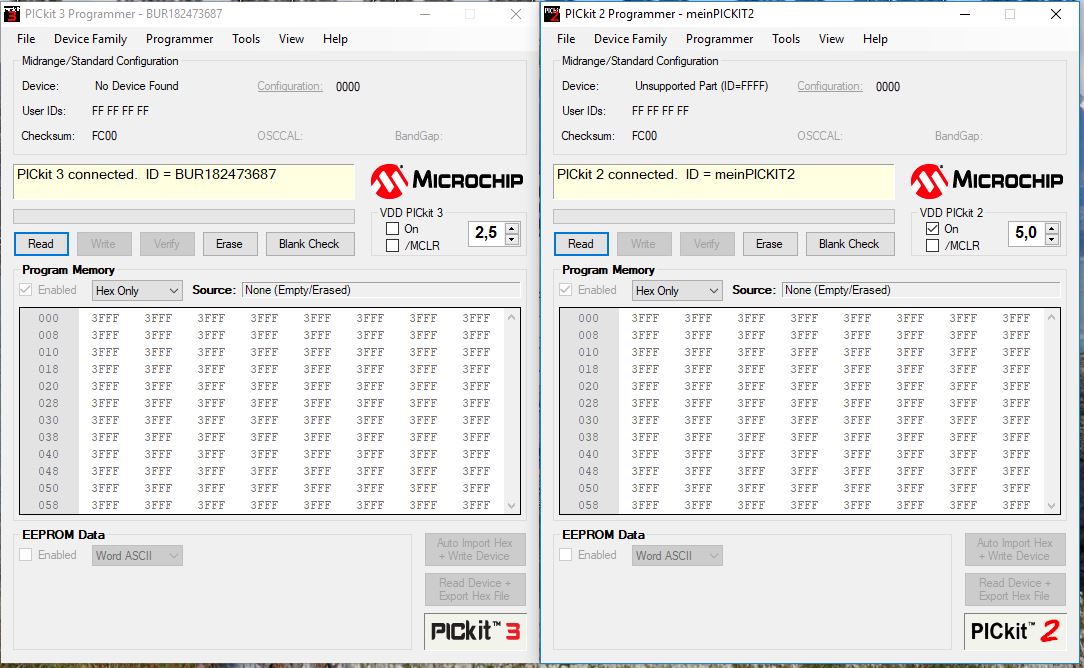Enable VDD On in the PICkit 3 window
1084x668 pixels.
393,228
